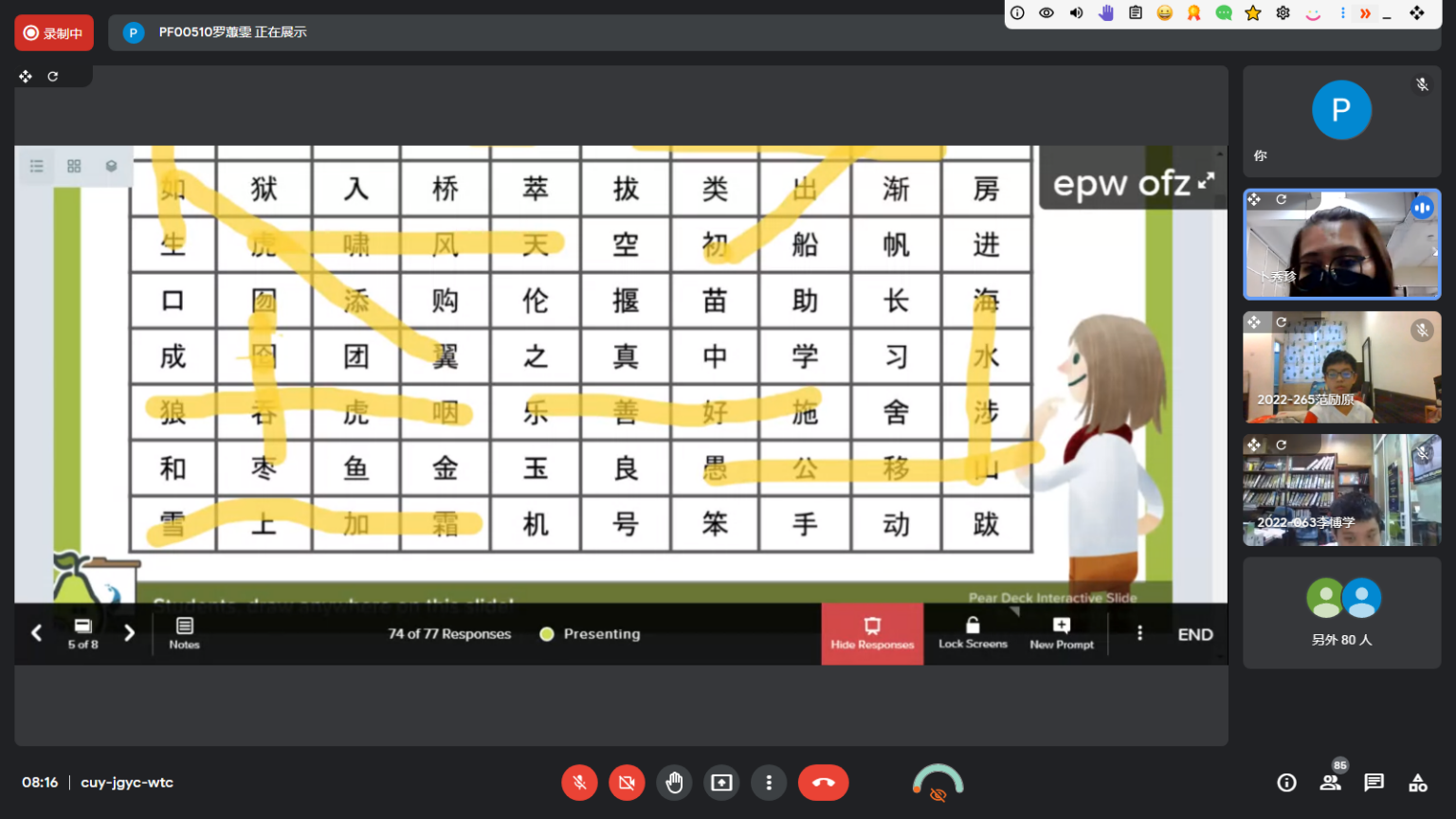Turn on the camera in Meet
The image size is (1456, 819).
(x=627, y=783)
